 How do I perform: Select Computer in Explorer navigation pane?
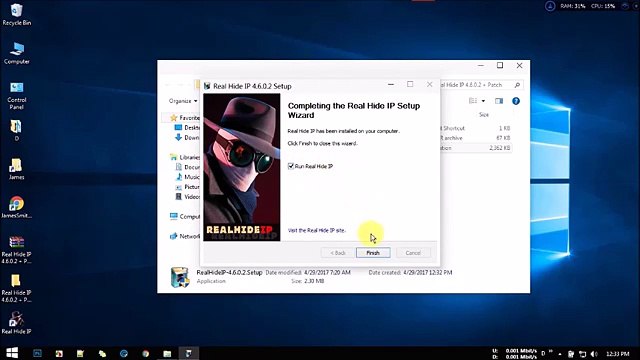point(185,216)
